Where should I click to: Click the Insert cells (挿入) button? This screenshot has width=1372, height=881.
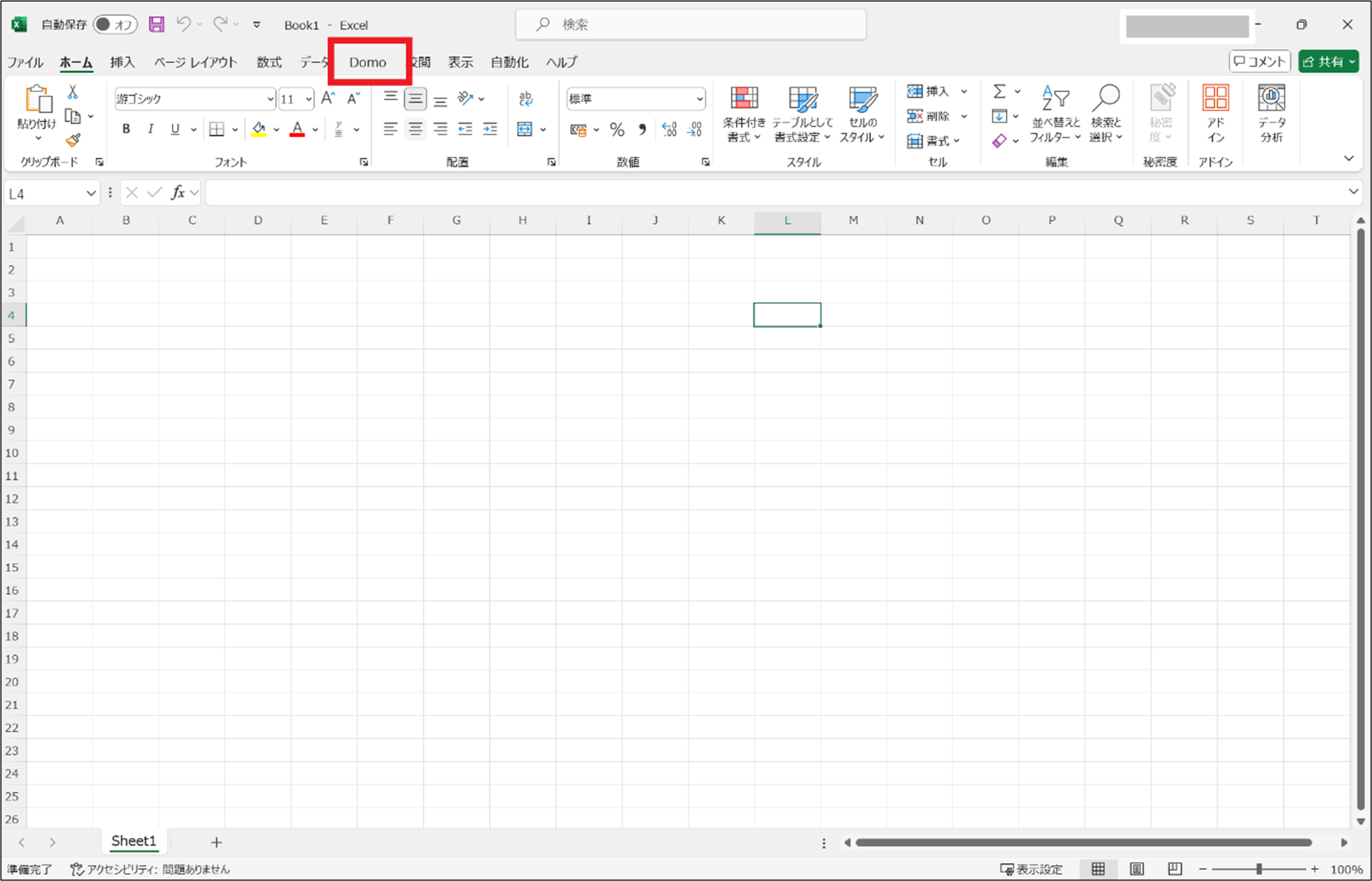pyautogui.click(x=928, y=91)
